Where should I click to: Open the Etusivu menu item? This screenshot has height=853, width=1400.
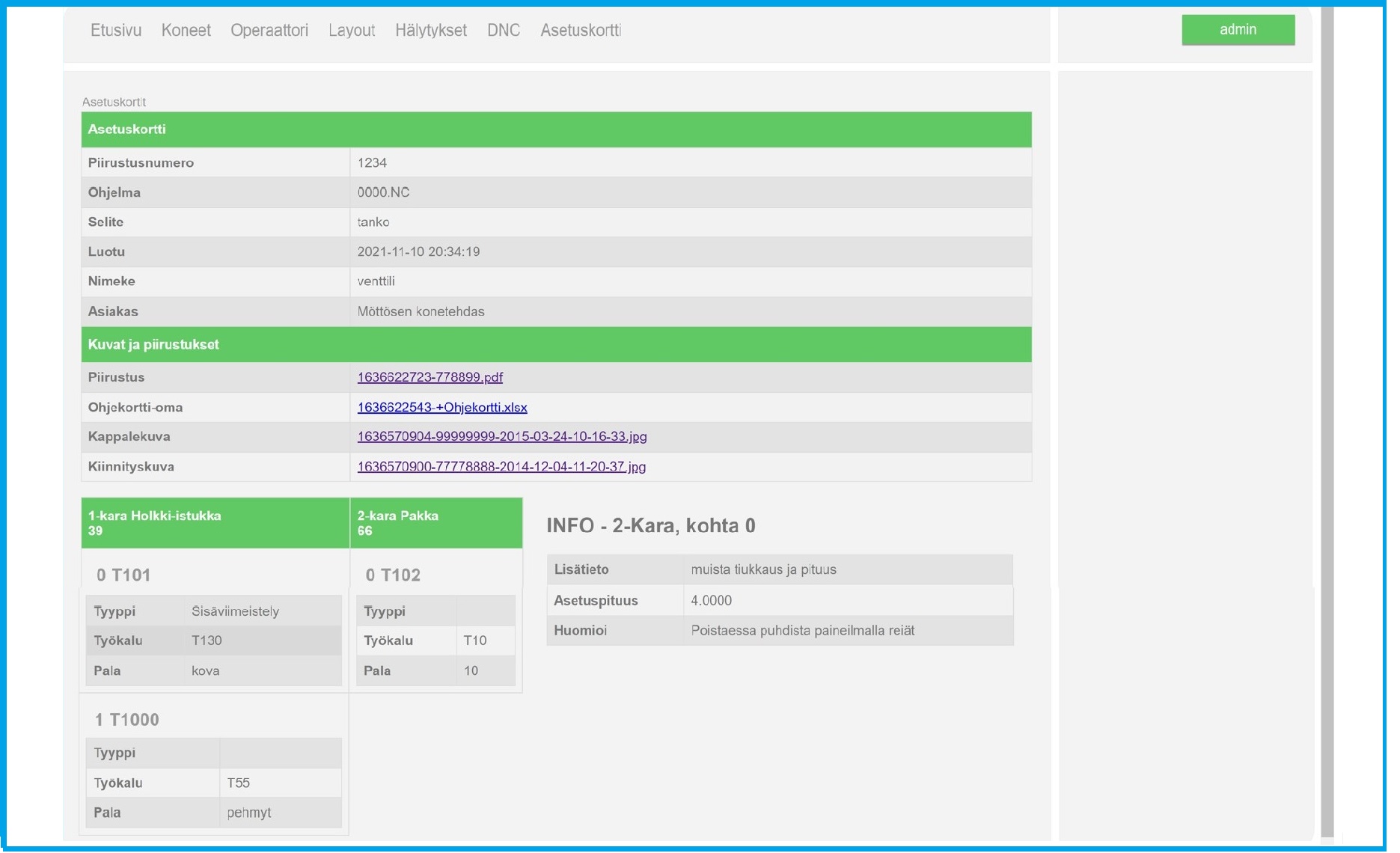pos(116,31)
